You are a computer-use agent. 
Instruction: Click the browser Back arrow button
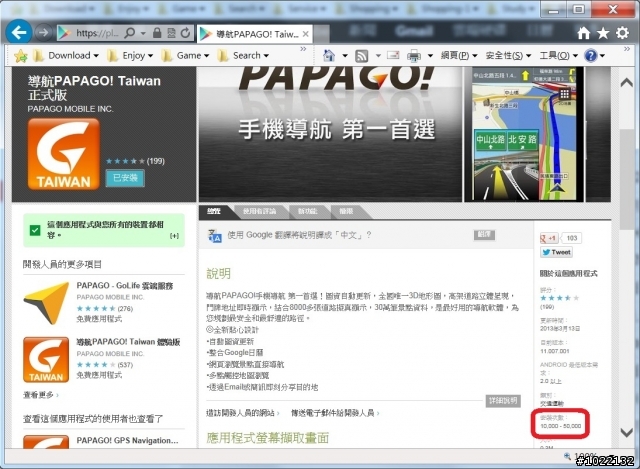(18, 32)
